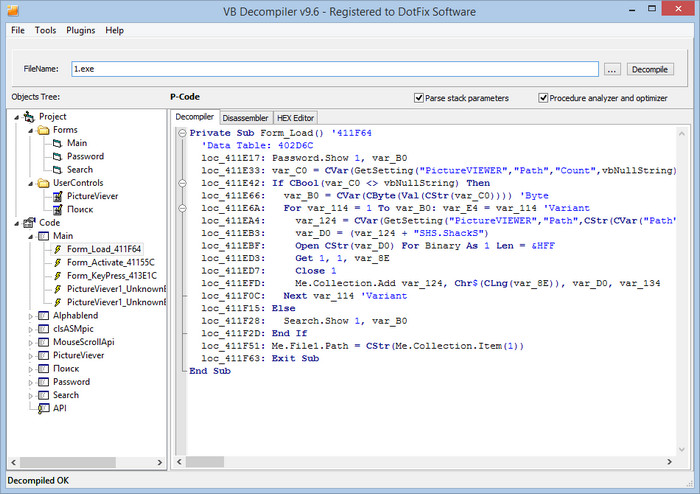Click the Form_KeyPress_413E1C lightning icon
The width and height of the screenshot is (700, 494).
coord(58,275)
